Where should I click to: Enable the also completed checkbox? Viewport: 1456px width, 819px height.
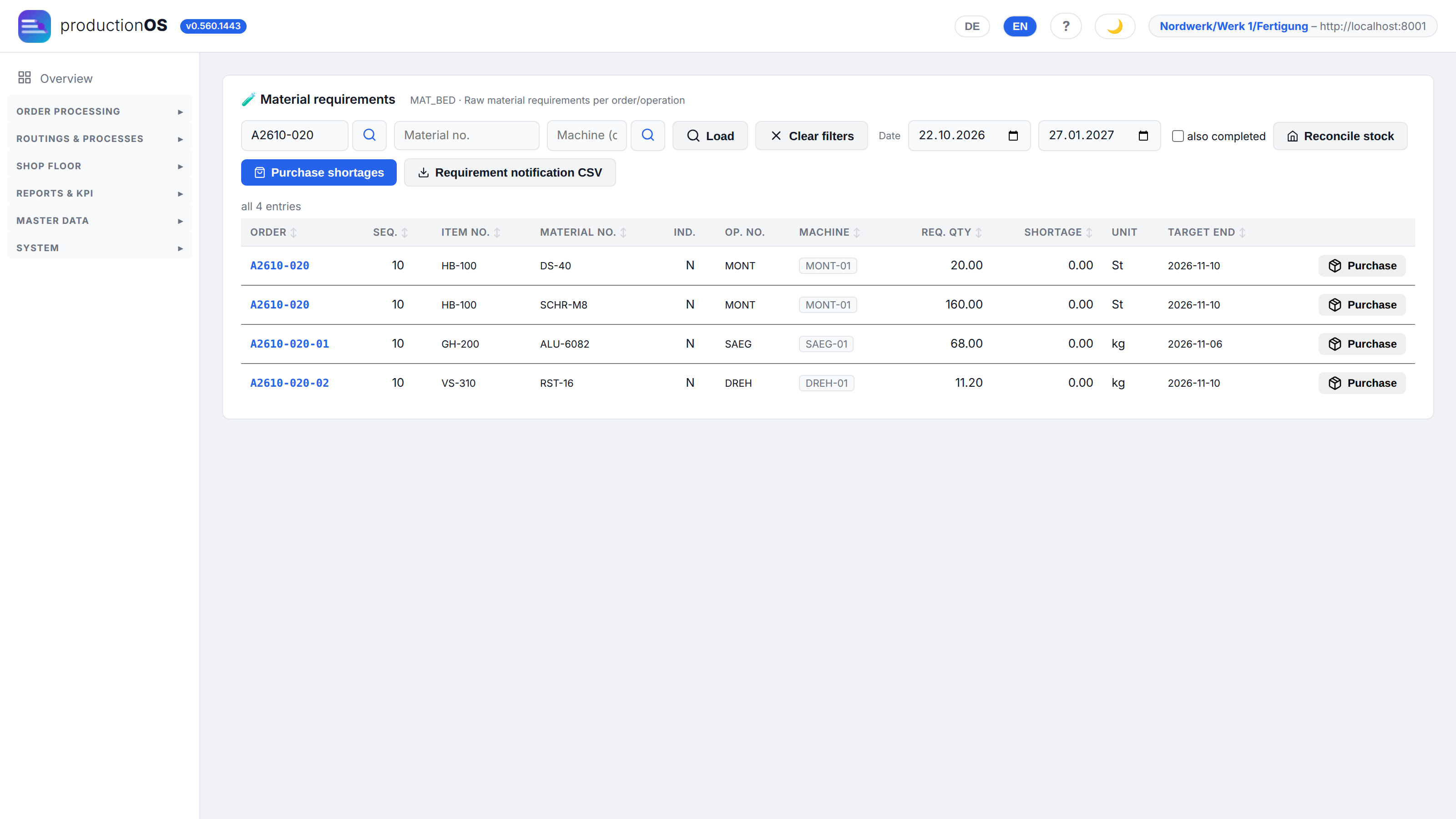1178,136
